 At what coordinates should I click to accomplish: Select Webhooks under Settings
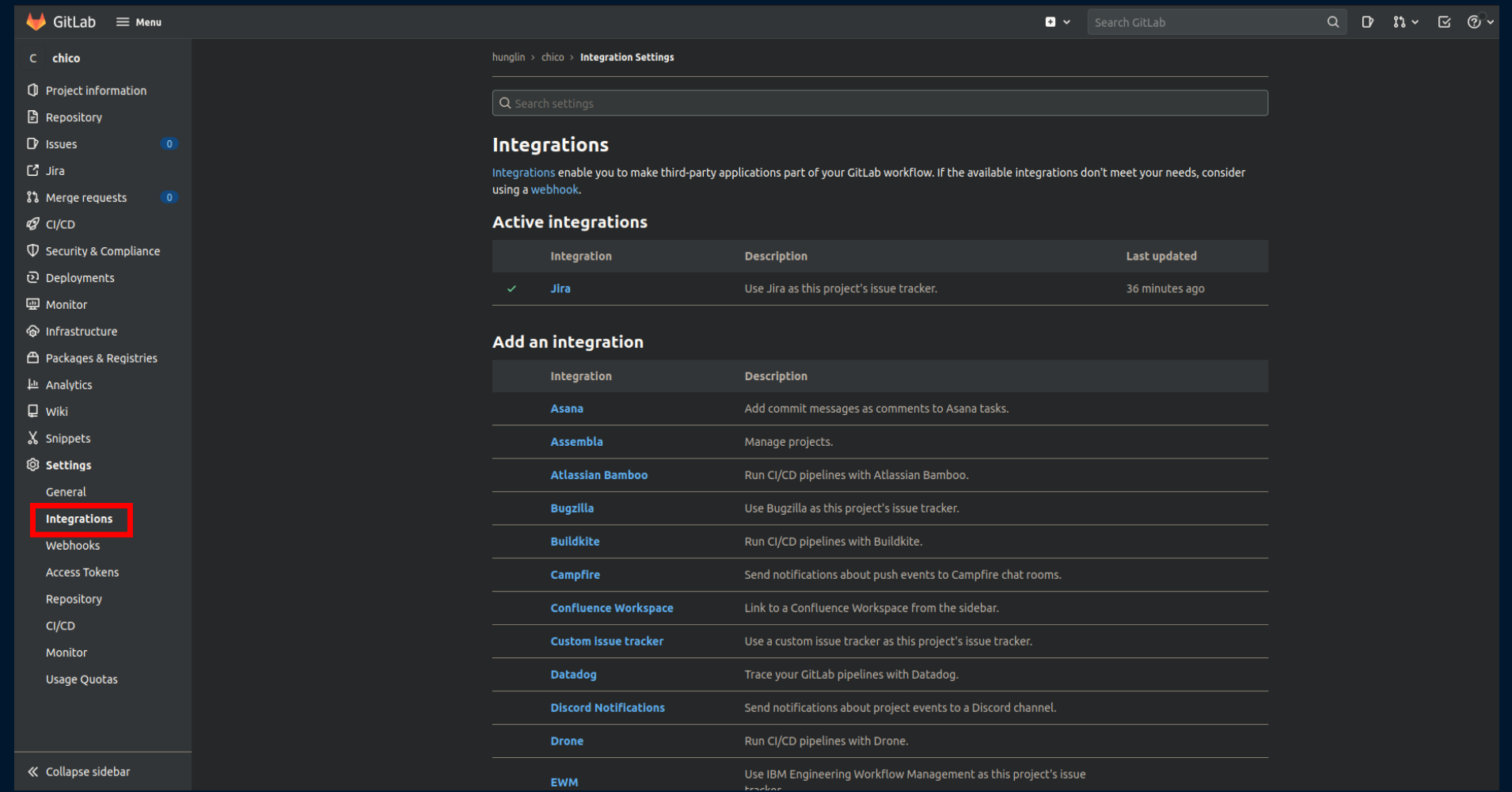tap(73, 546)
